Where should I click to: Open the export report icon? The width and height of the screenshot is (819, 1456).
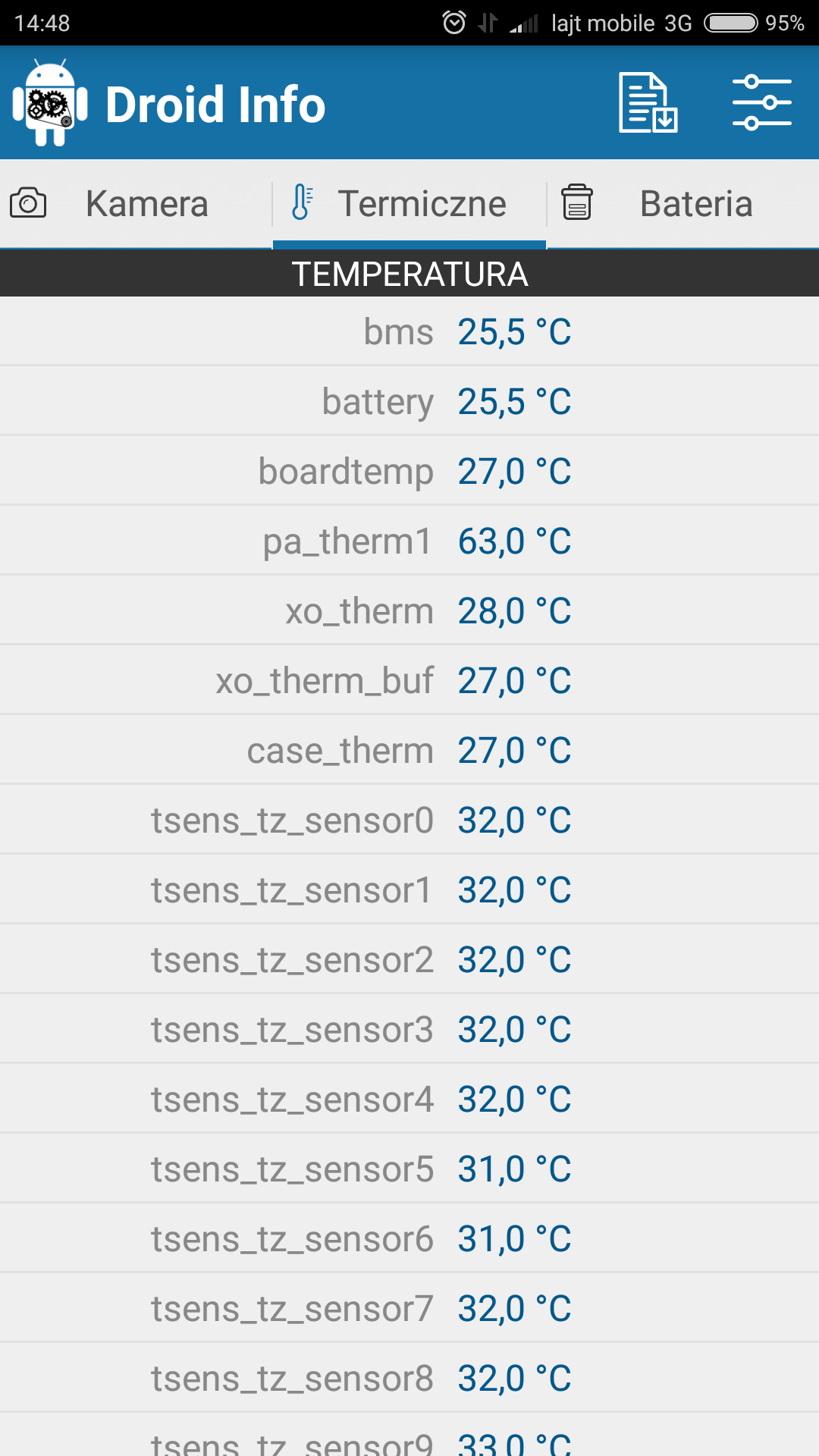click(x=648, y=103)
